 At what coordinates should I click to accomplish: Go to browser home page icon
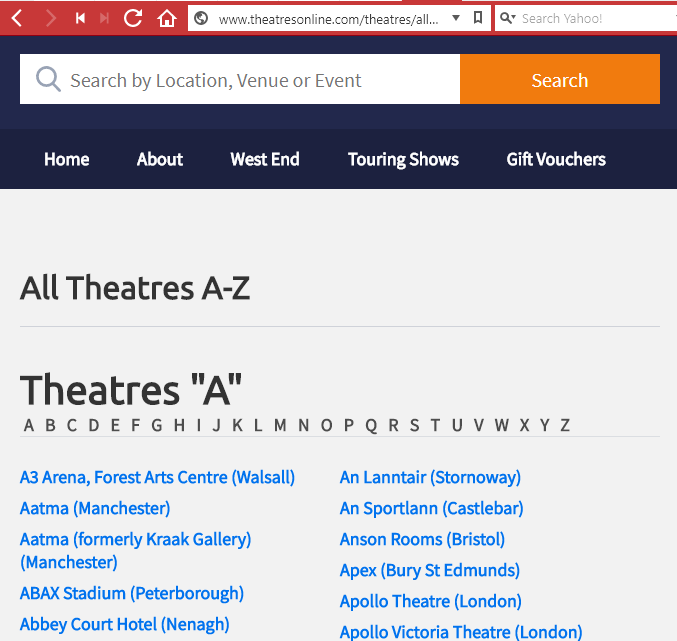[167, 19]
